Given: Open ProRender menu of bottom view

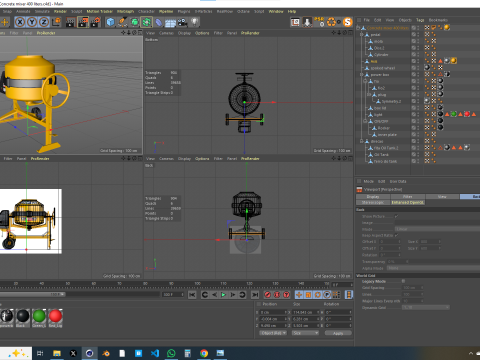Looking at the screenshot, I should click(250, 33).
